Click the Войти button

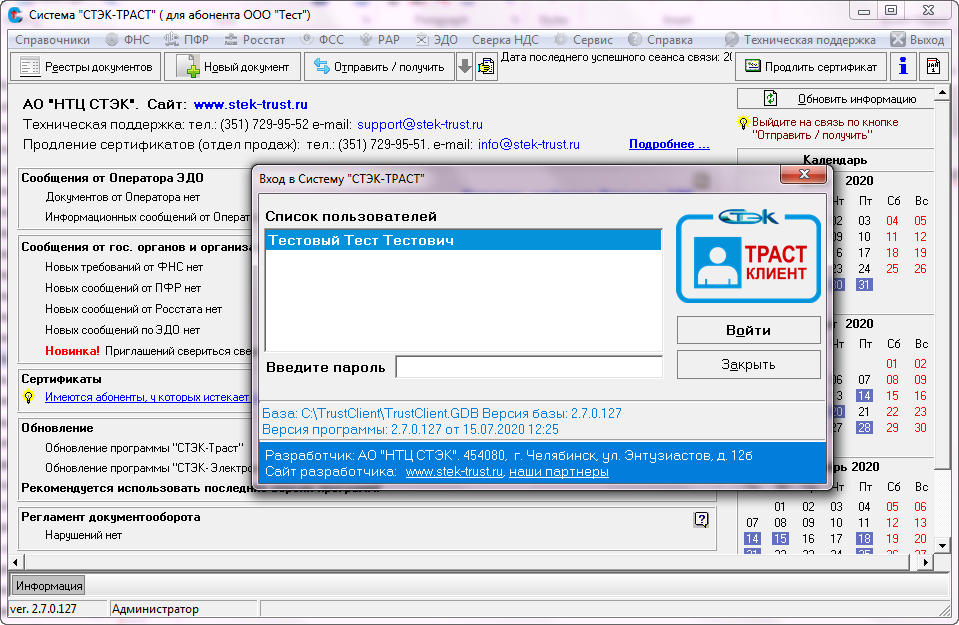[748, 330]
